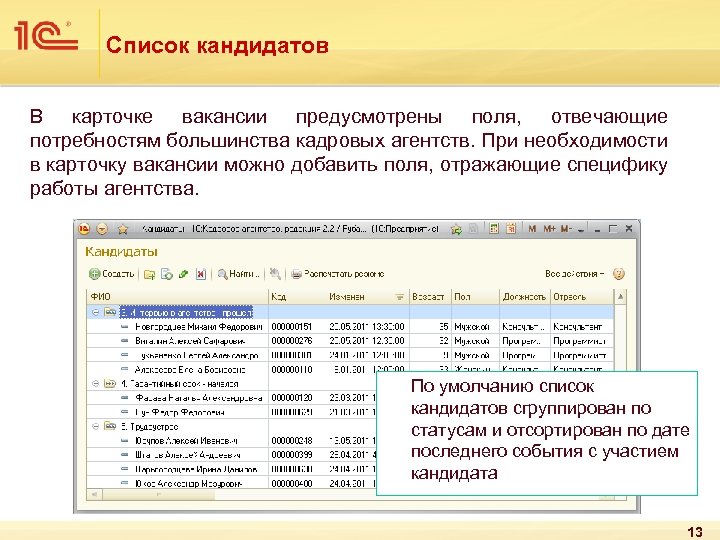Click the M memory button in the title bar

(532, 228)
